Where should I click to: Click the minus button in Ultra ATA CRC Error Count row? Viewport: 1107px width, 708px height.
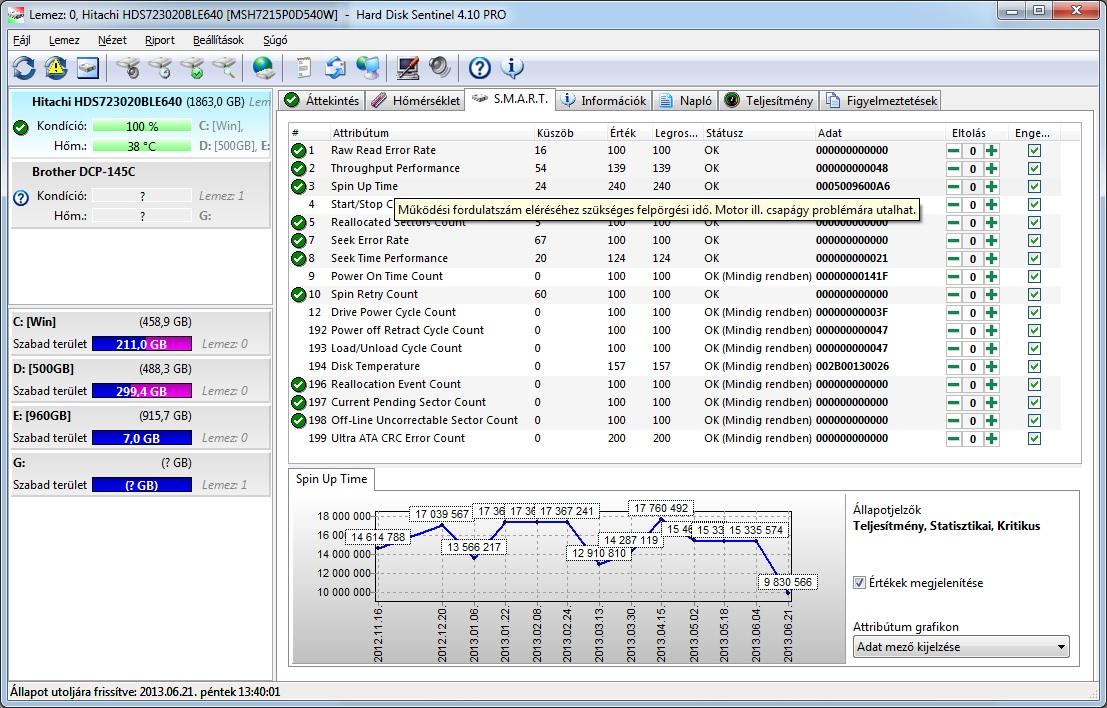point(954,438)
